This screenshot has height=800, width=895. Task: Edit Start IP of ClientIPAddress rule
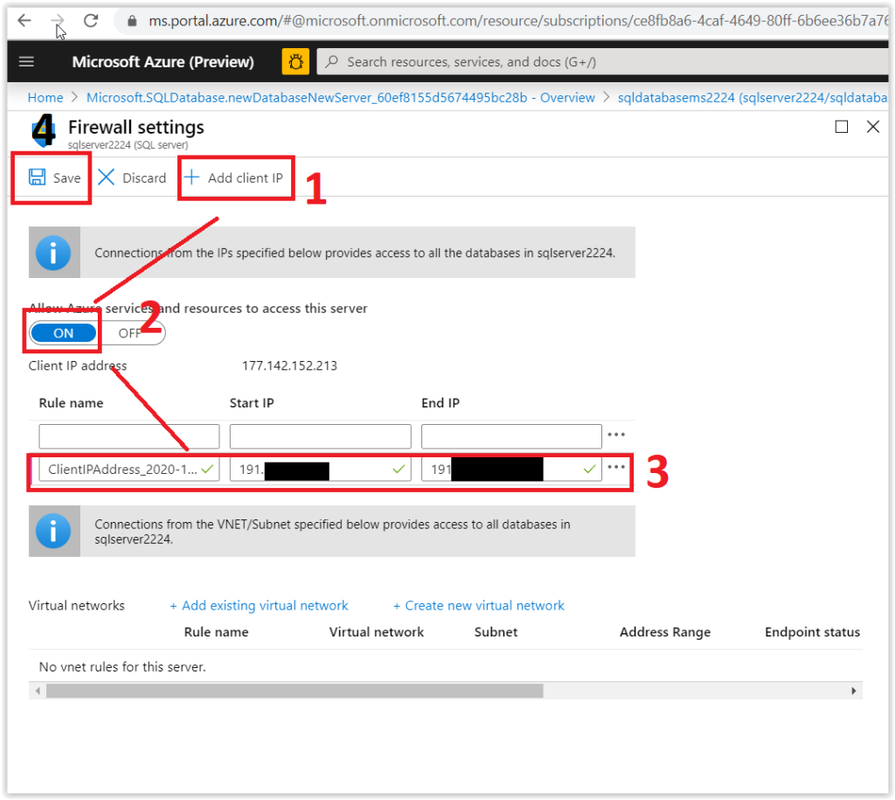(320, 469)
